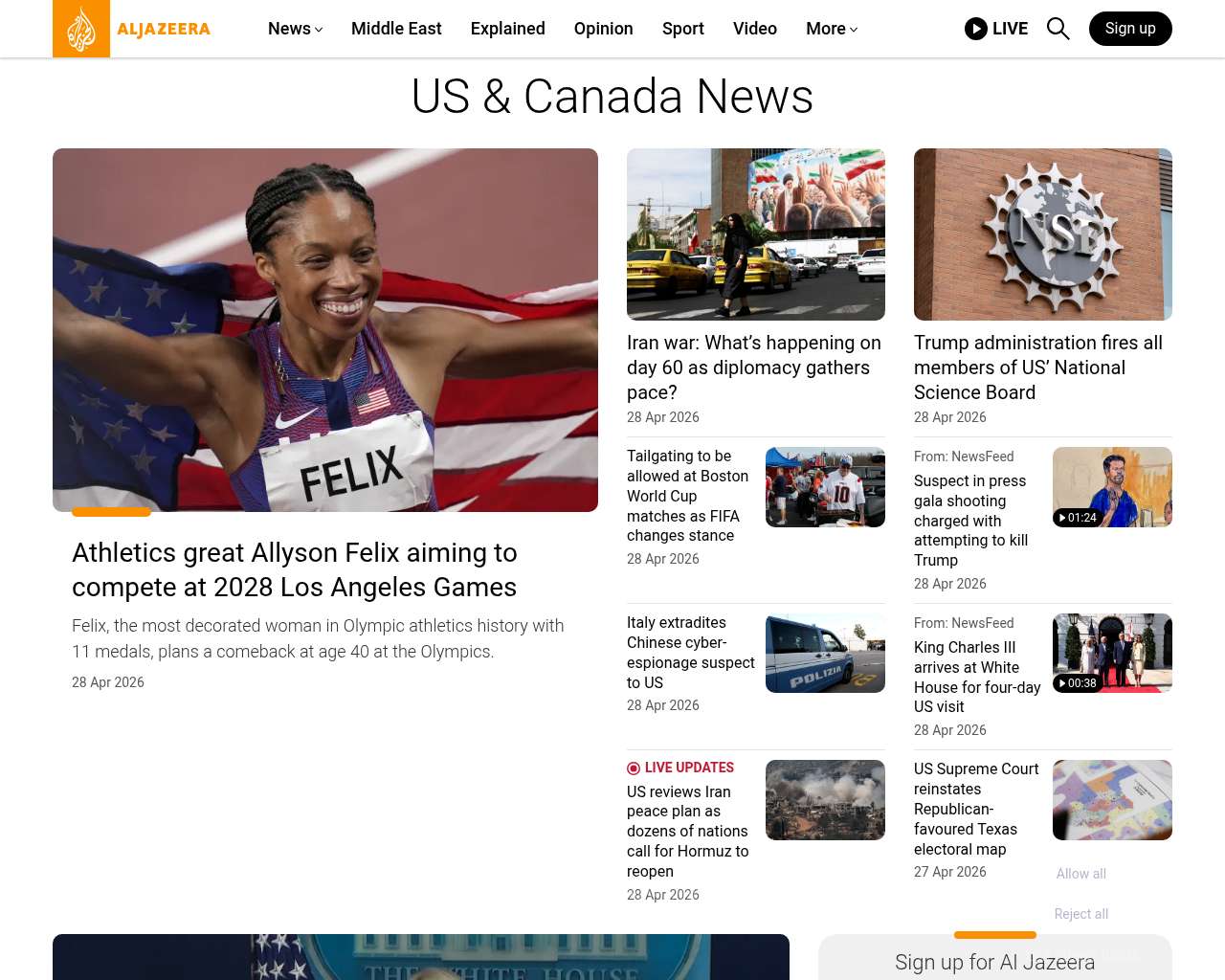Open the Sport menu item
Image resolution: width=1225 pixels, height=980 pixels.
[683, 29]
